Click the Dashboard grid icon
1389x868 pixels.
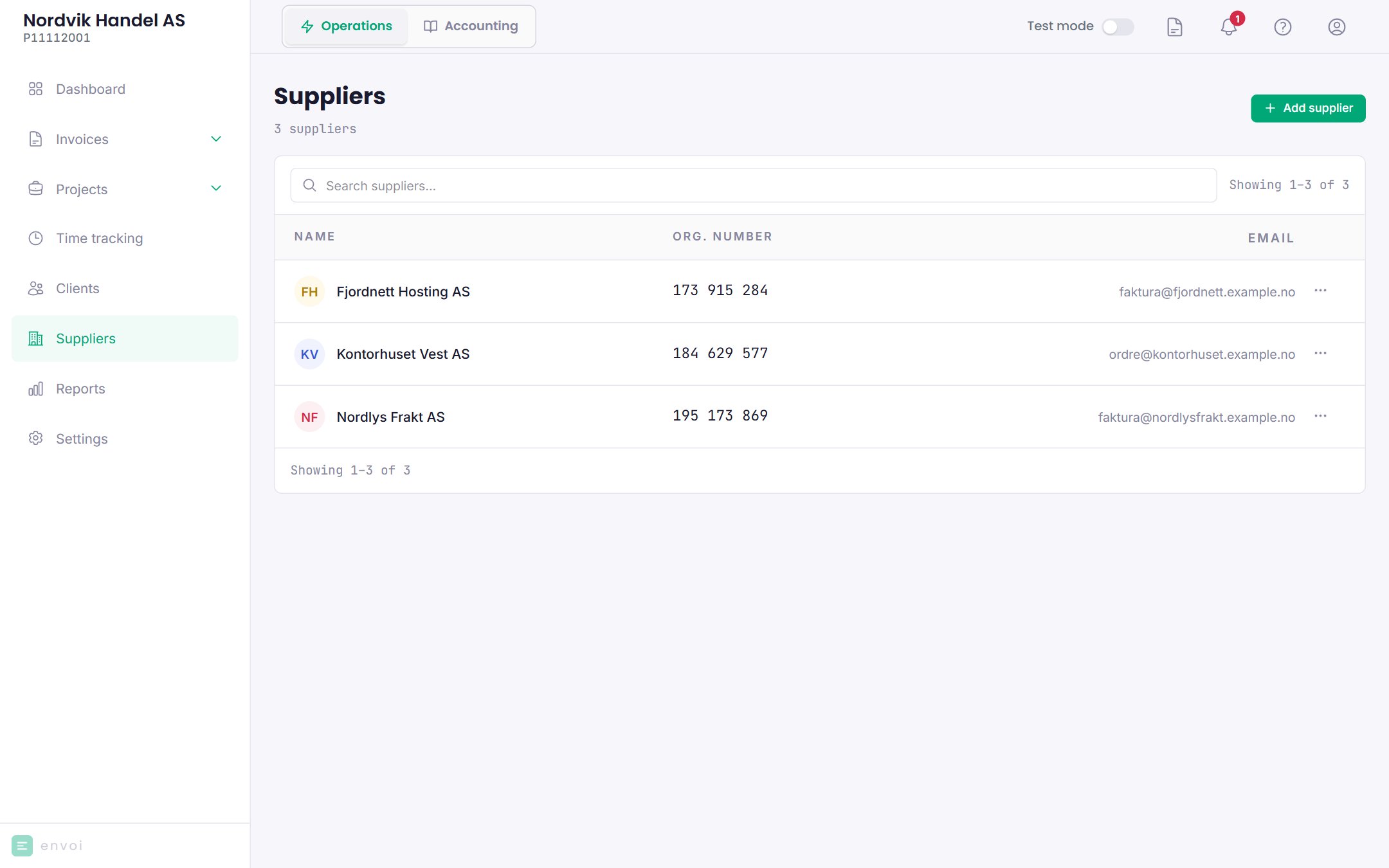coord(35,89)
